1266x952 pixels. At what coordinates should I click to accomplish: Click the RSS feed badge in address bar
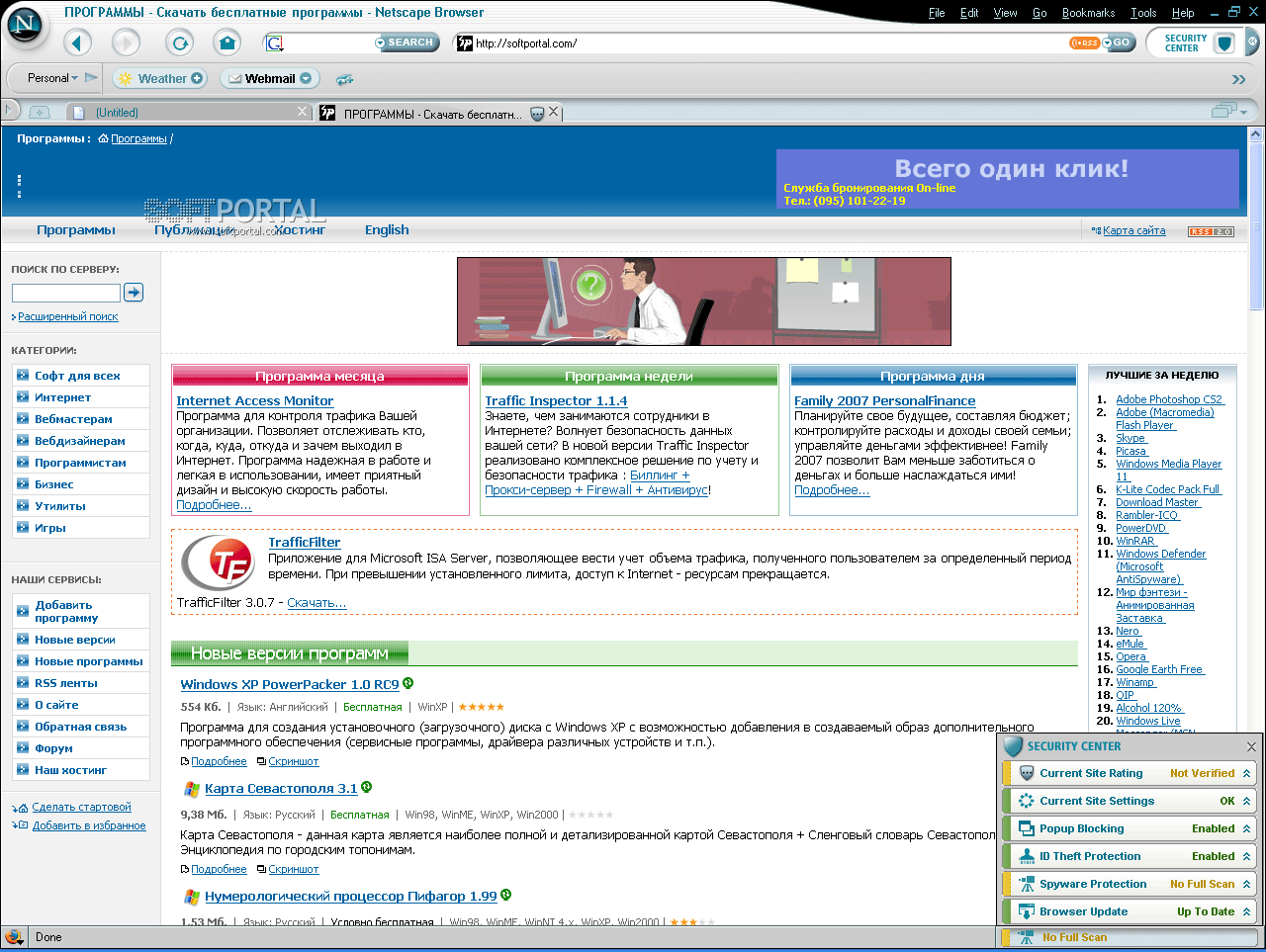point(1084,43)
